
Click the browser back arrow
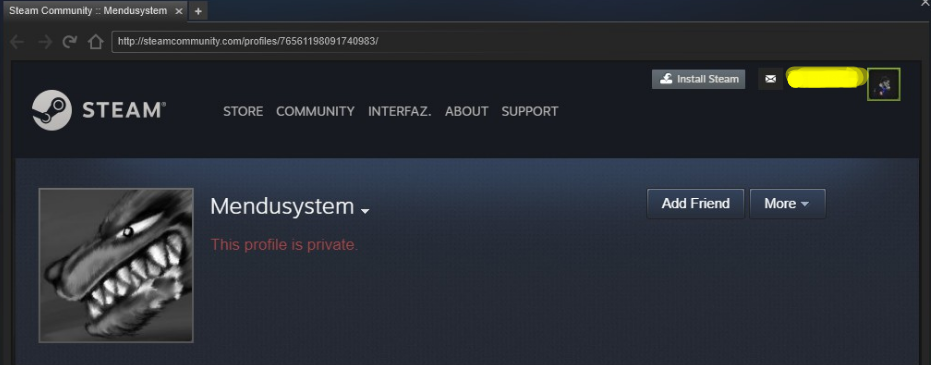17,42
